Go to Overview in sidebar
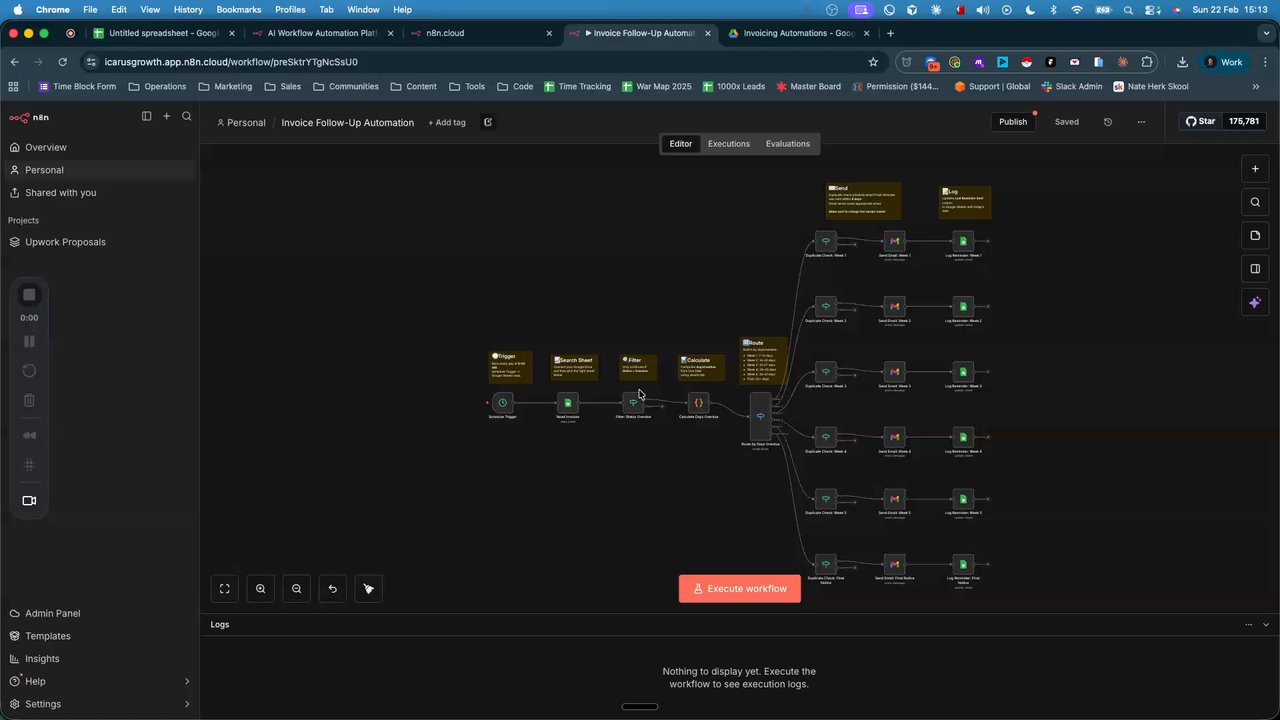 tap(46, 147)
